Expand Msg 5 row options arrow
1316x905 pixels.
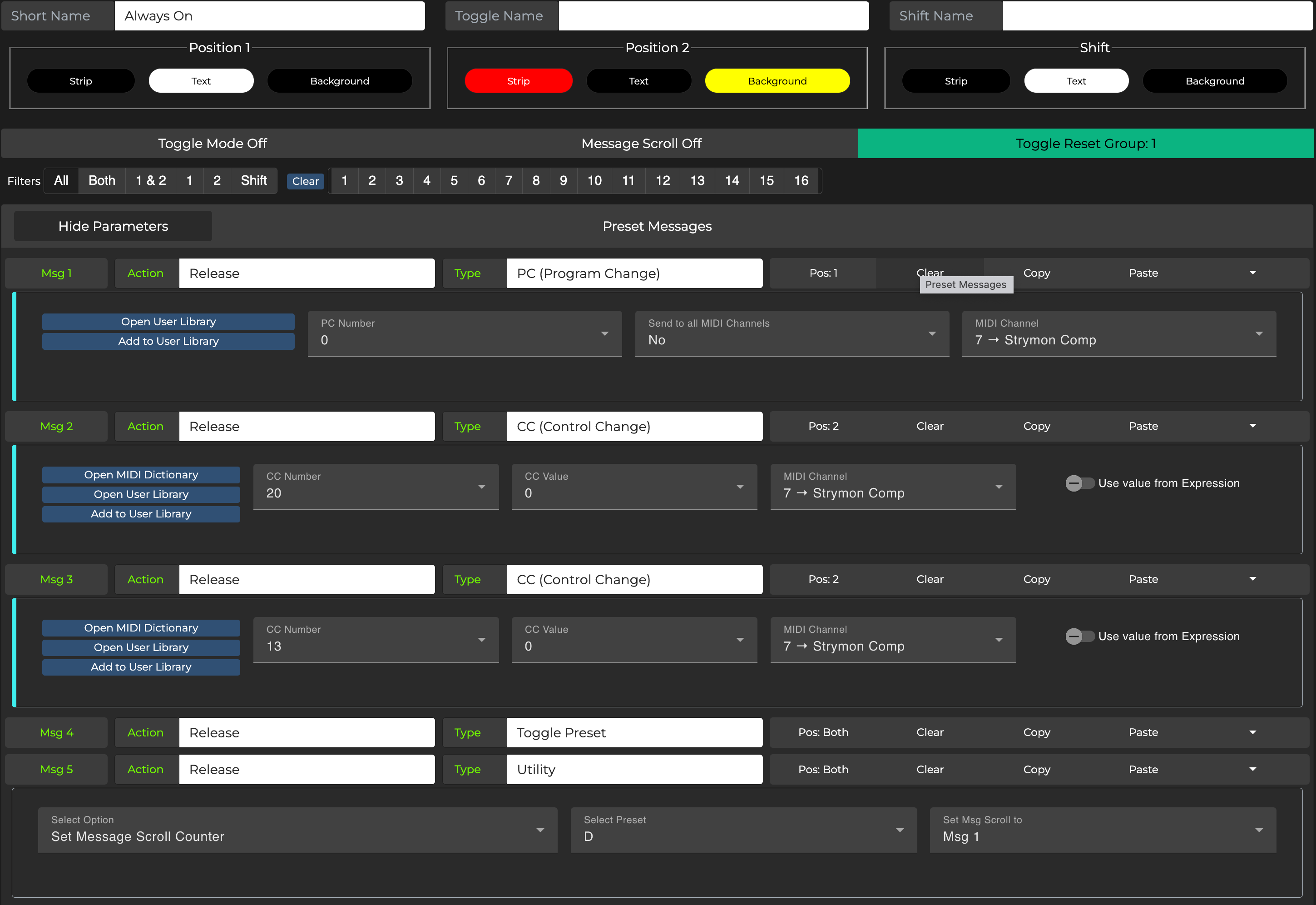1252,770
